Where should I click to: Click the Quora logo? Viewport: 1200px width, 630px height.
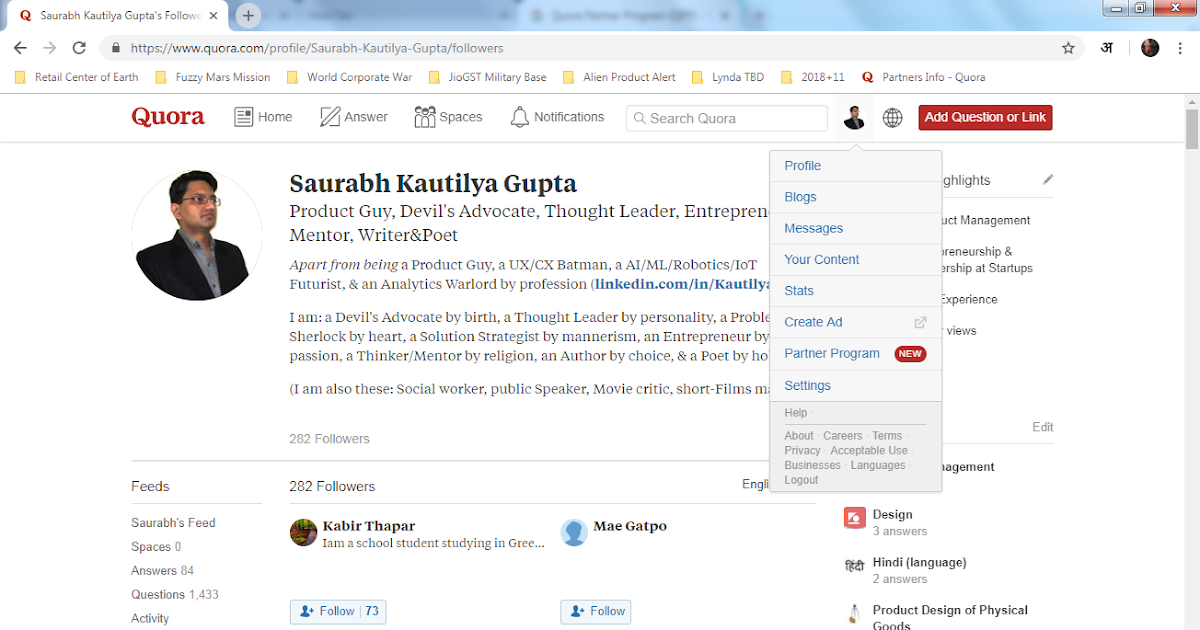[x=168, y=117]
